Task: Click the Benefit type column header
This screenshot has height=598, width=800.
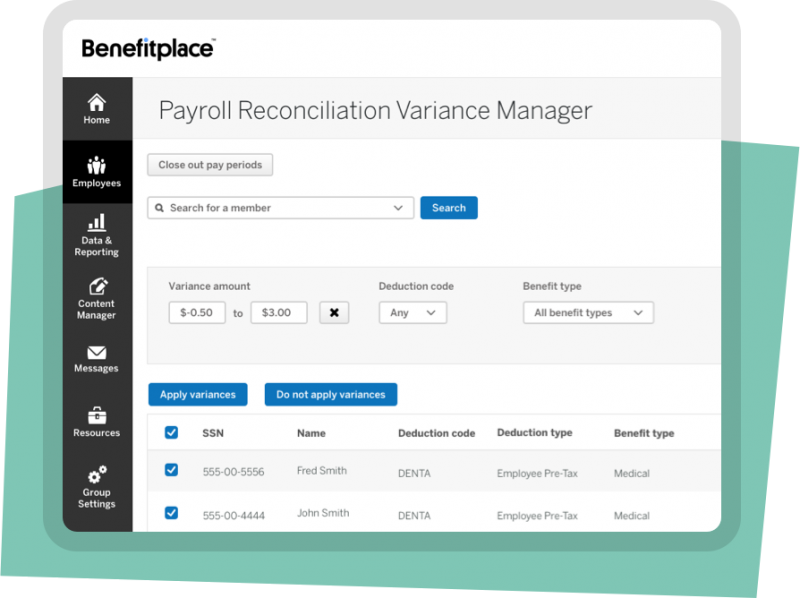Action: (644, 433)
